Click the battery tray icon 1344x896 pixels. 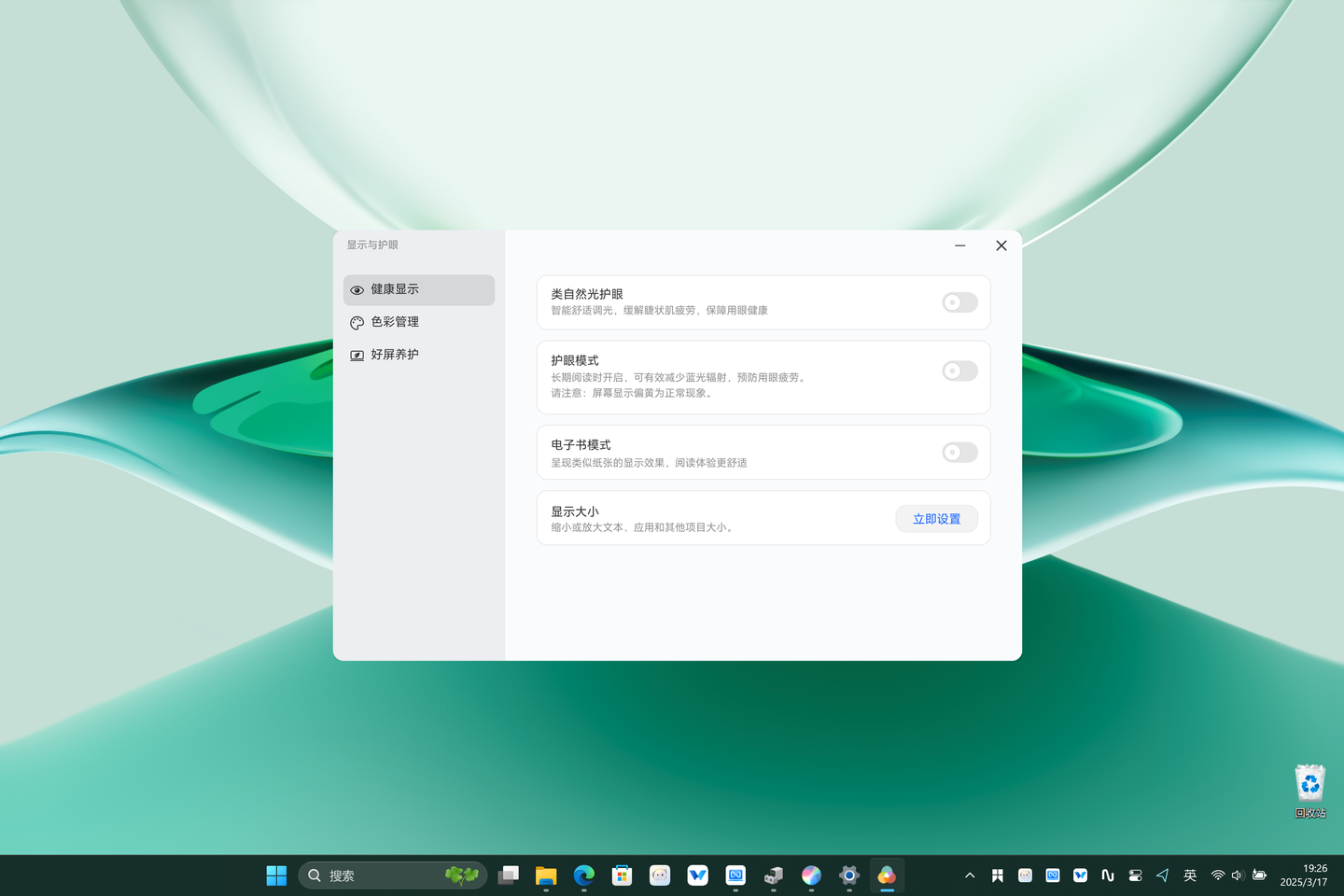click(x=1259, y=875)
